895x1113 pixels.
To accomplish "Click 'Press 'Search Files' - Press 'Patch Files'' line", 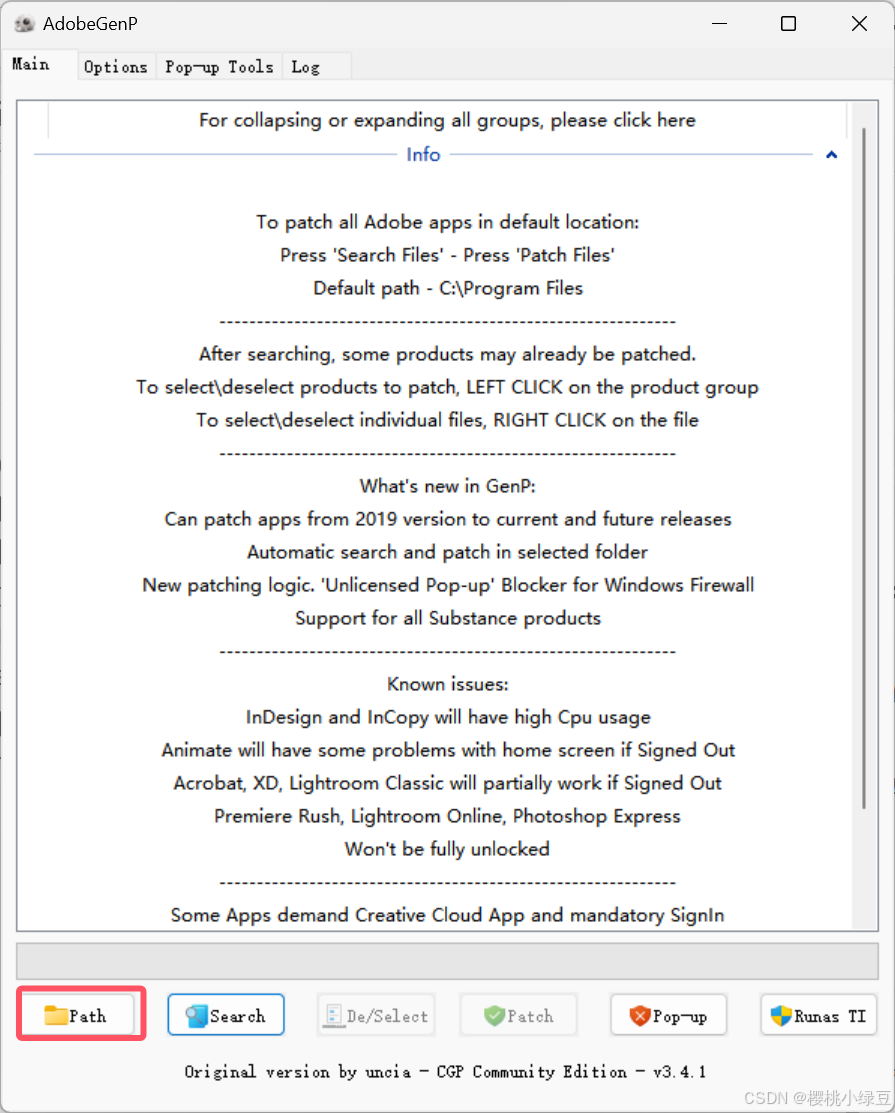I will point(448,255).
